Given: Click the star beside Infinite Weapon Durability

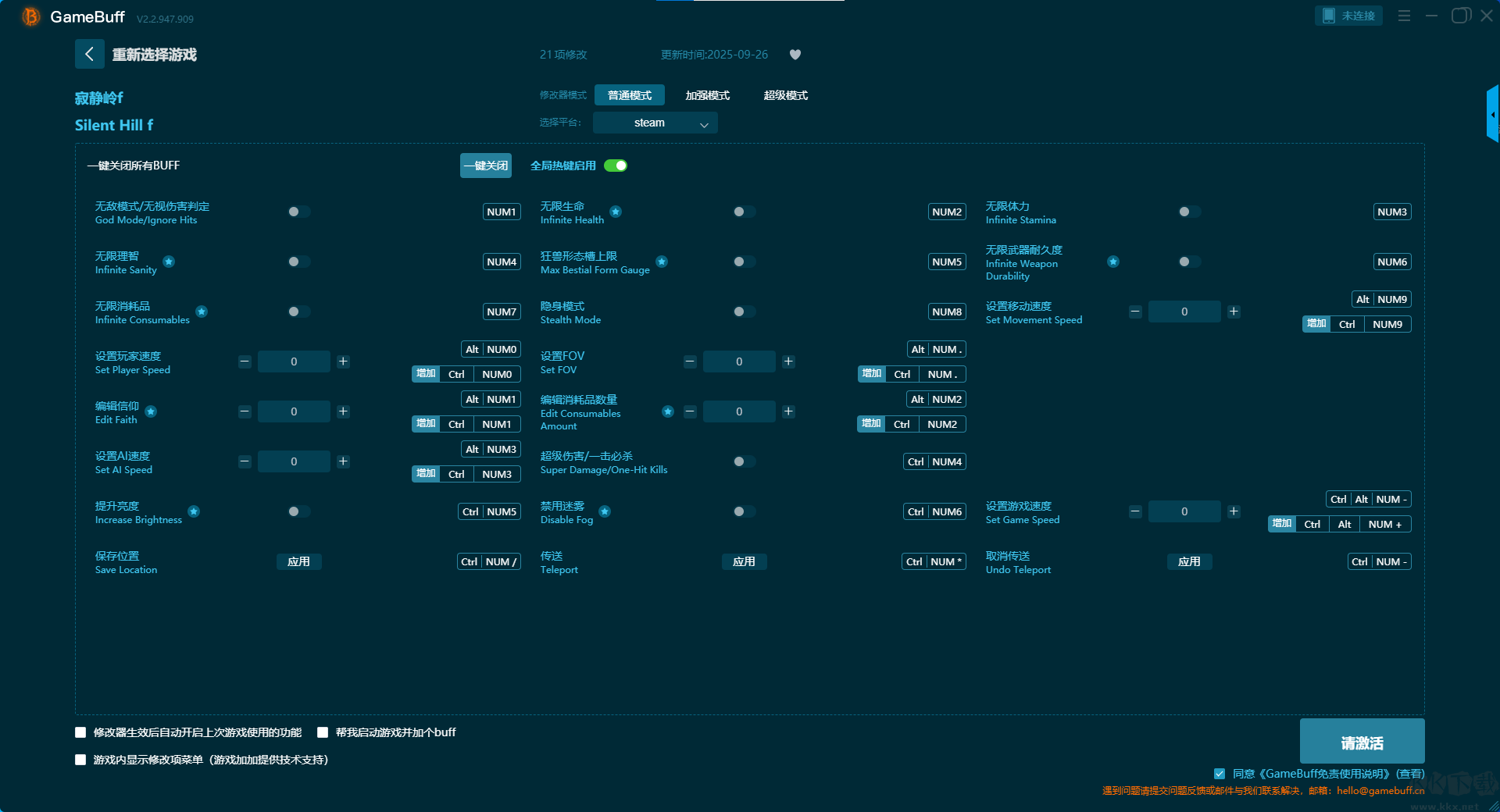Looking at the screenshot, I should coord(1113,262).
